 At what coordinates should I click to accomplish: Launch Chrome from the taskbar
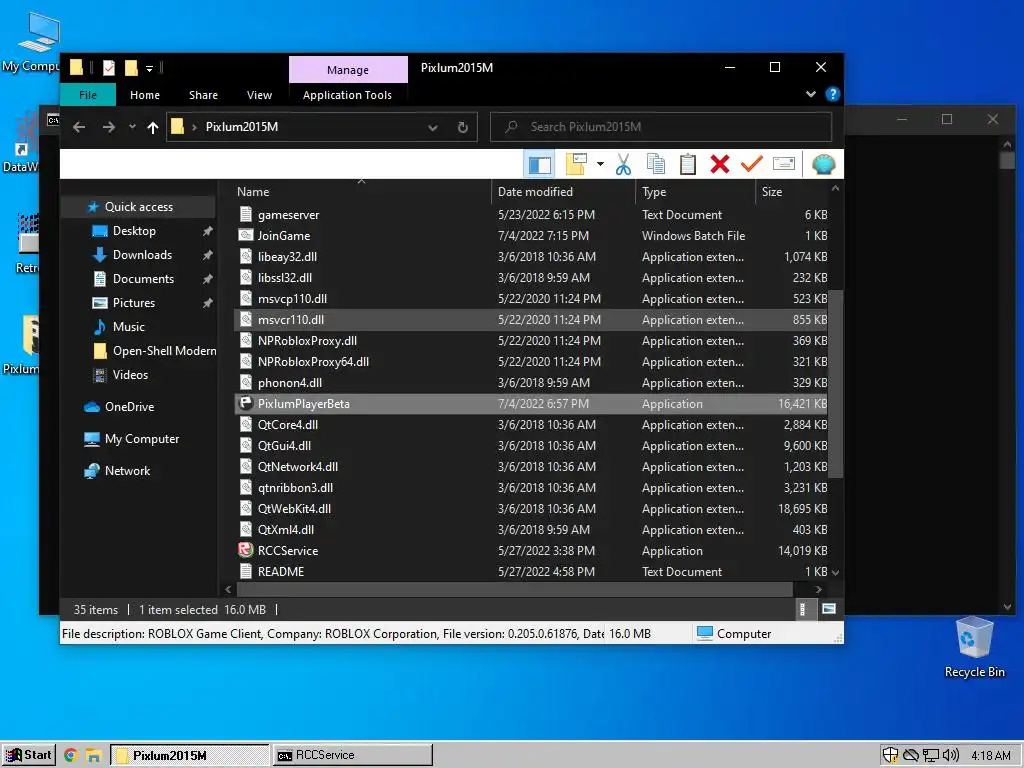tap(71, 756)
